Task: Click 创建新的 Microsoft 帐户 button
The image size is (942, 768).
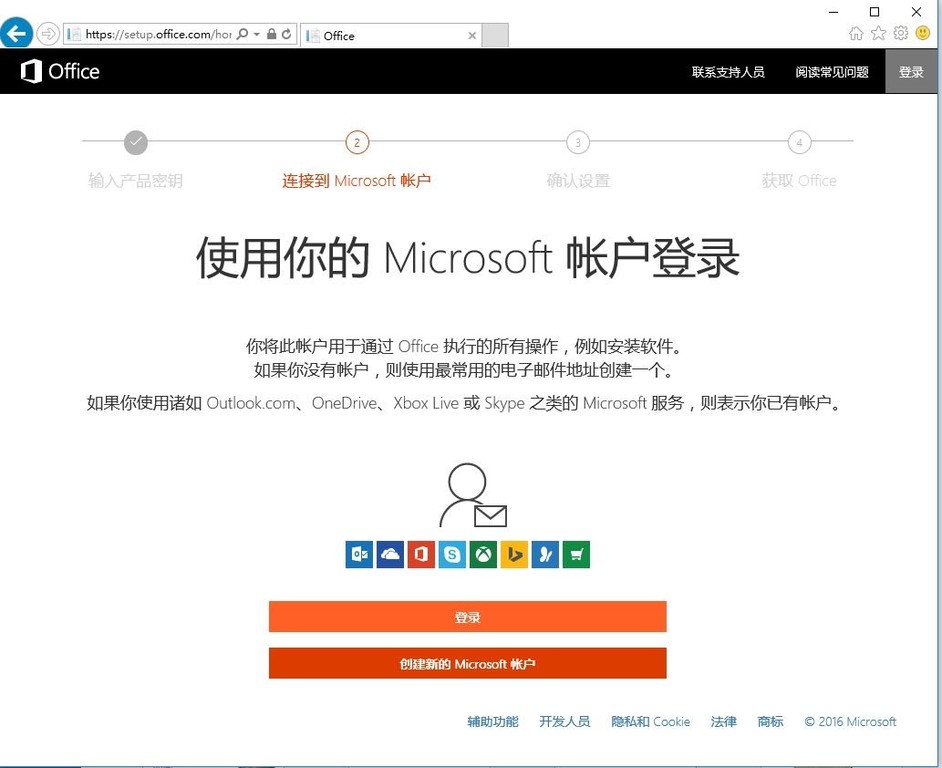Action: click(467, 663)
